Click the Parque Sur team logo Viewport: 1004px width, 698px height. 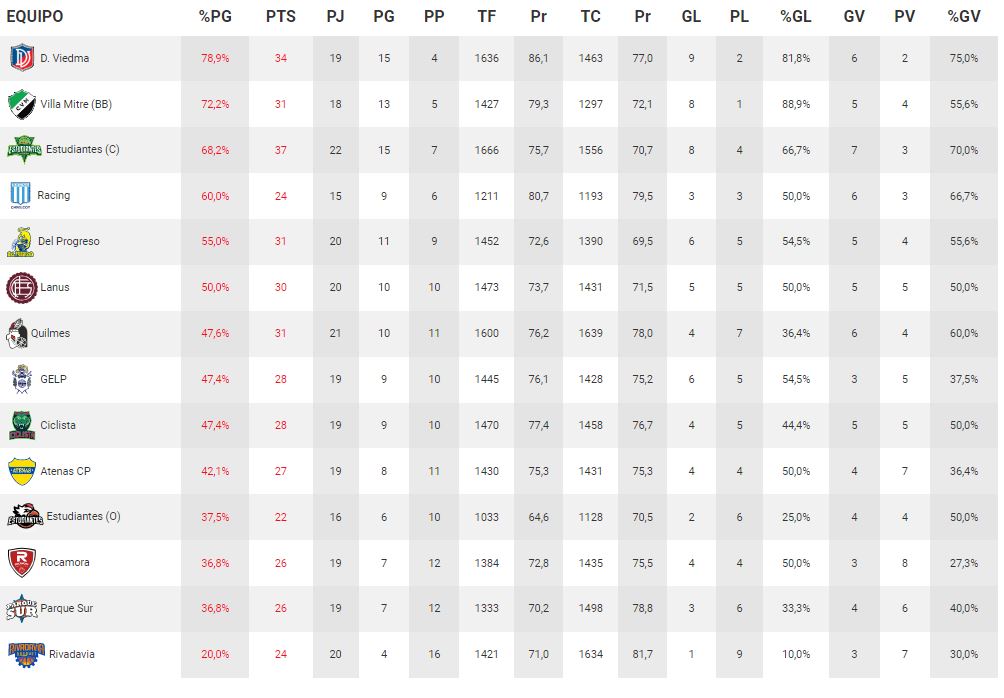point(21,609)
